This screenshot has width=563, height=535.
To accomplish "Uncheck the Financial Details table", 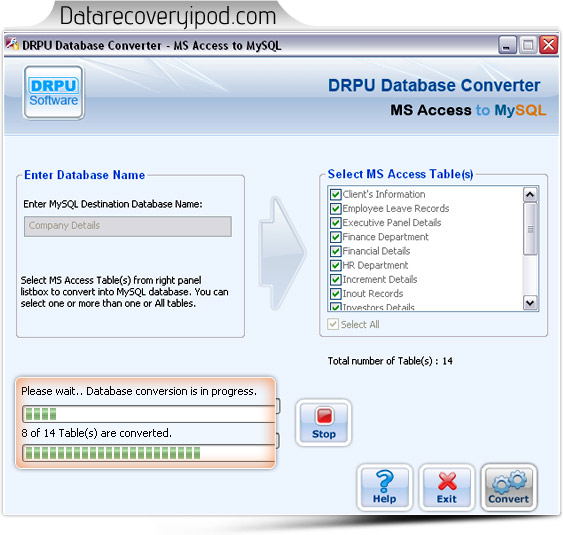I will tap(335, 251).
